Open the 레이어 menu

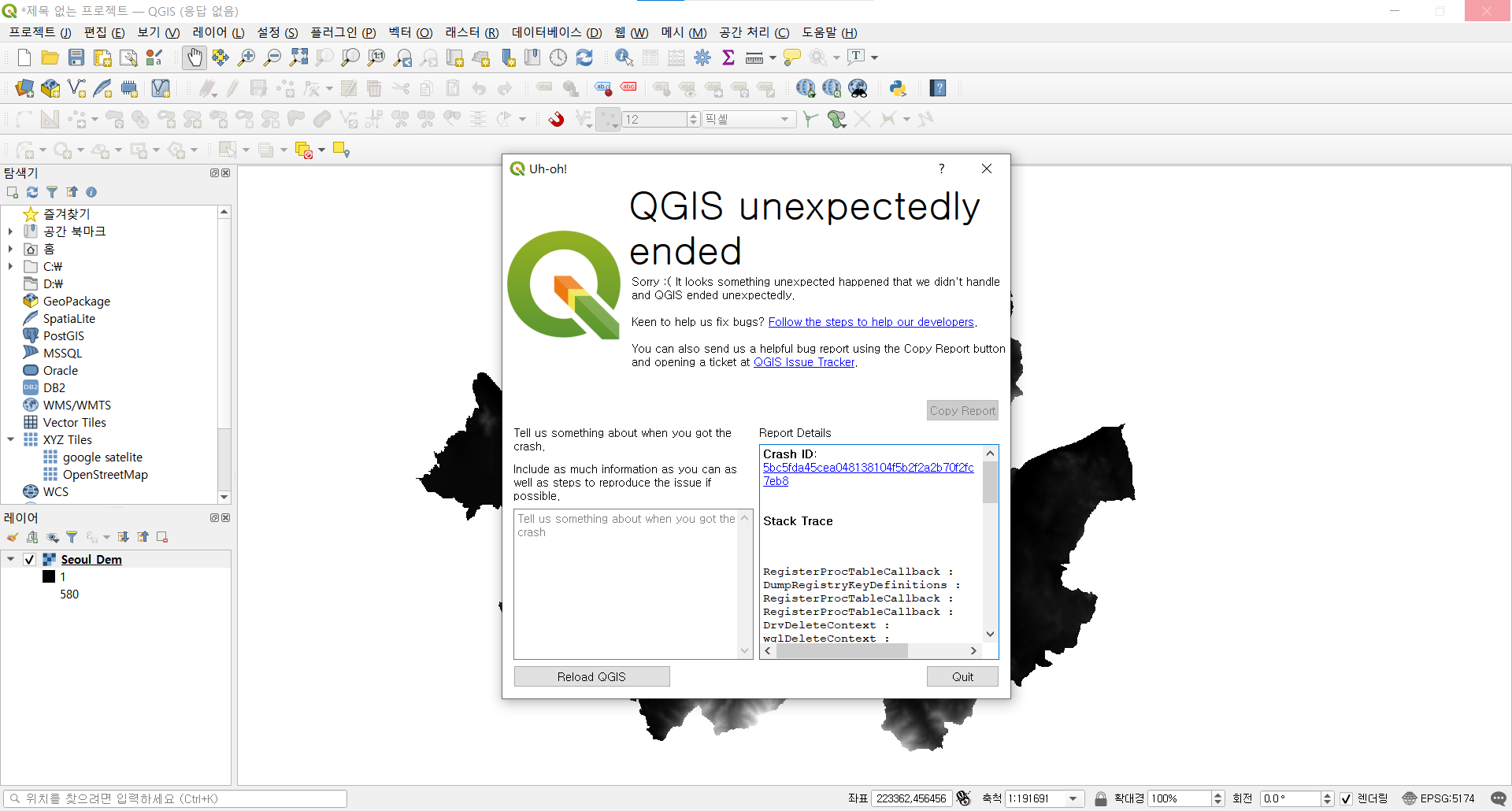(x=218, y=32)
